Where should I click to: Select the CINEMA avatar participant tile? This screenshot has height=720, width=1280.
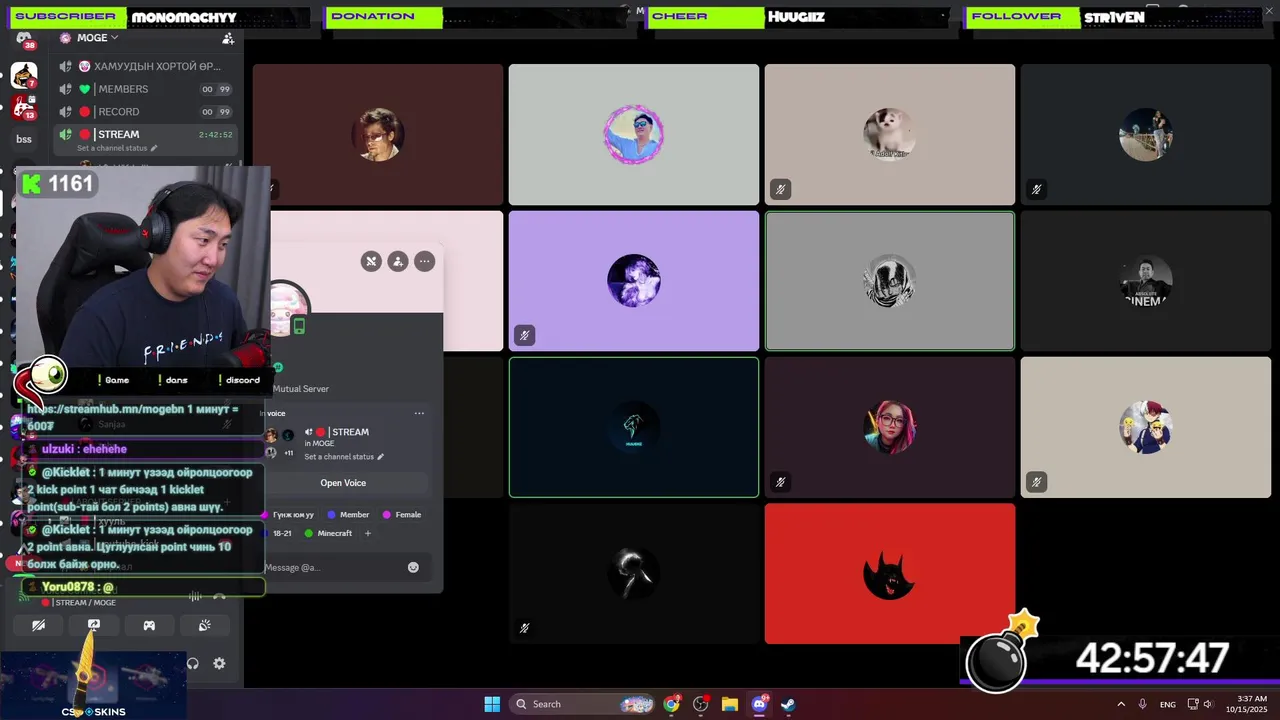pos(1146,281)
